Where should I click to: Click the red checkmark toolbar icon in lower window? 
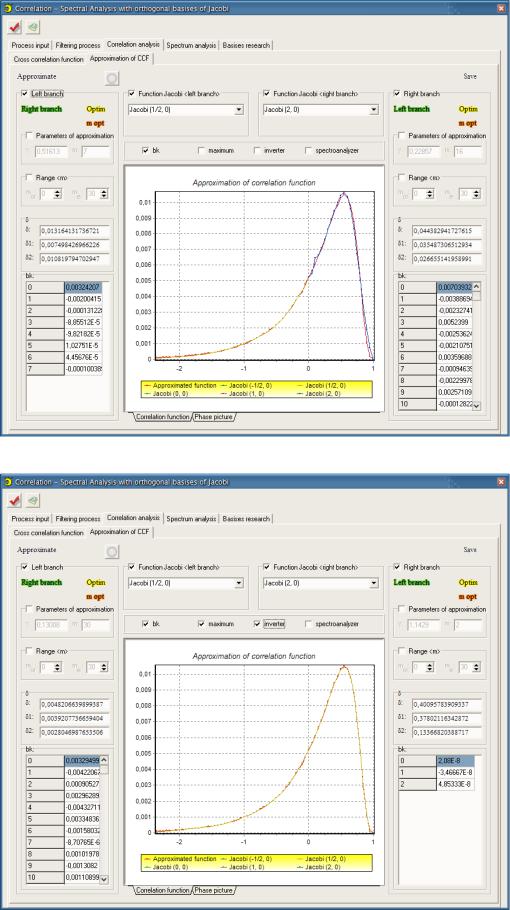pyautogui.click(x=15, y=500)
